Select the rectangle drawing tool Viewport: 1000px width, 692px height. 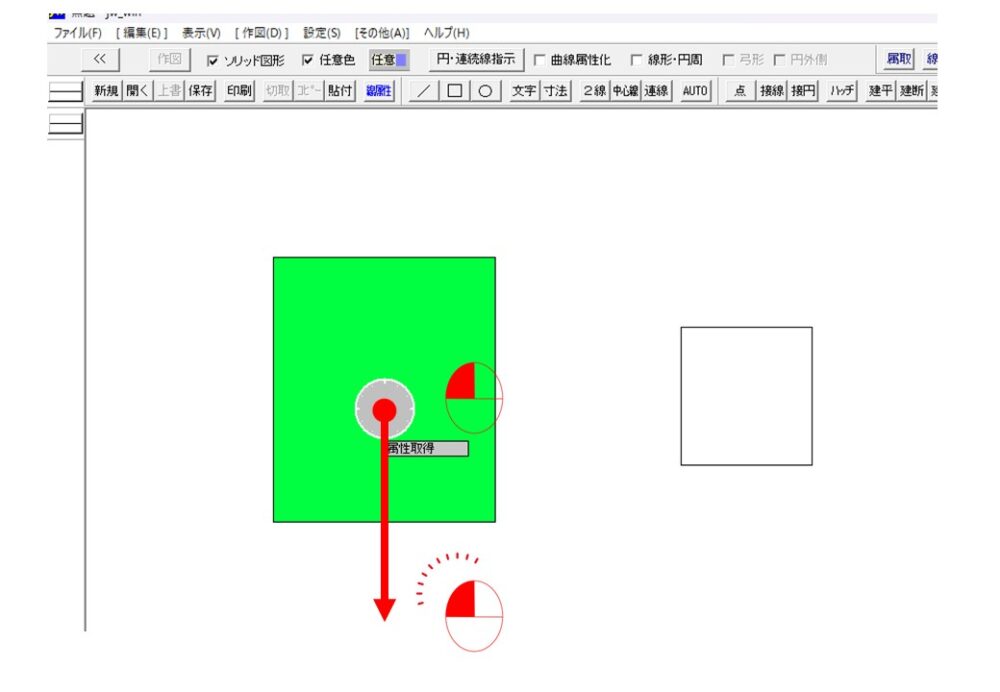click(455, 91)
